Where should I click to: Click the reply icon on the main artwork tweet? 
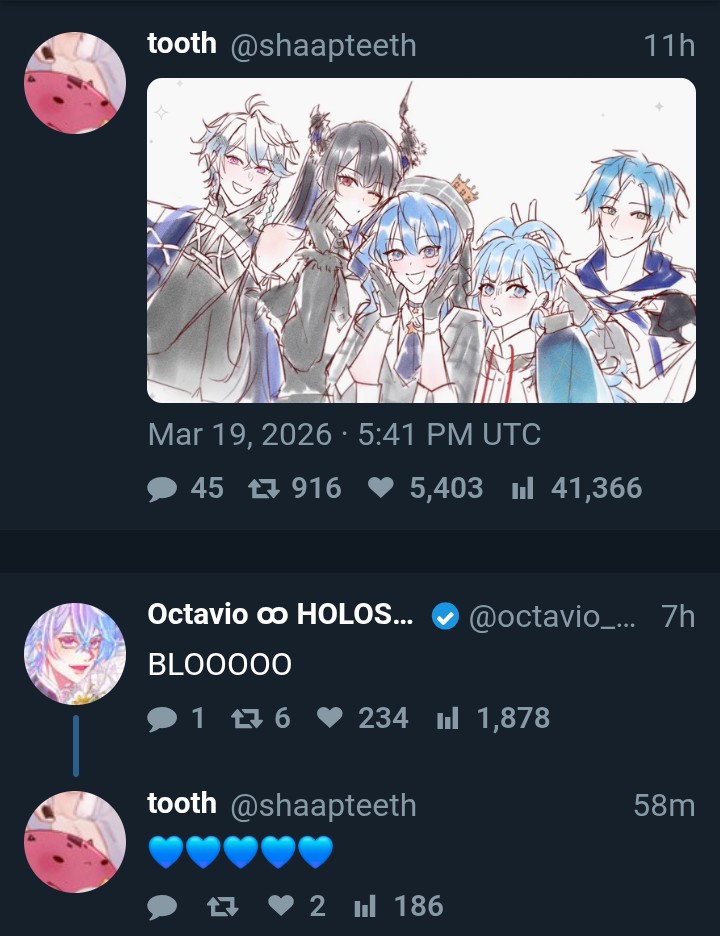point(162,489)
